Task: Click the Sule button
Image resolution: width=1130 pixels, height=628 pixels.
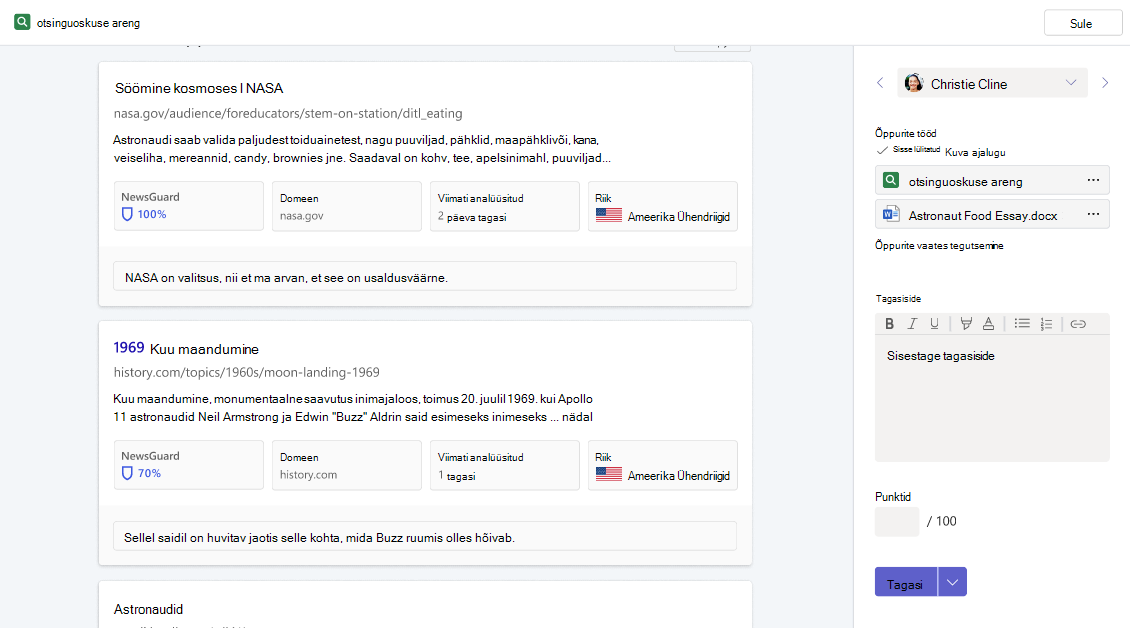Action: point(1082,23)
